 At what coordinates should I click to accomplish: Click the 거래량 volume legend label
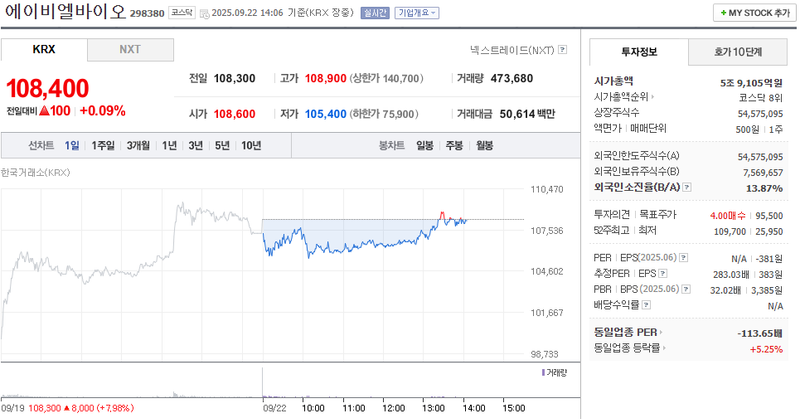[x=556, y=373]
